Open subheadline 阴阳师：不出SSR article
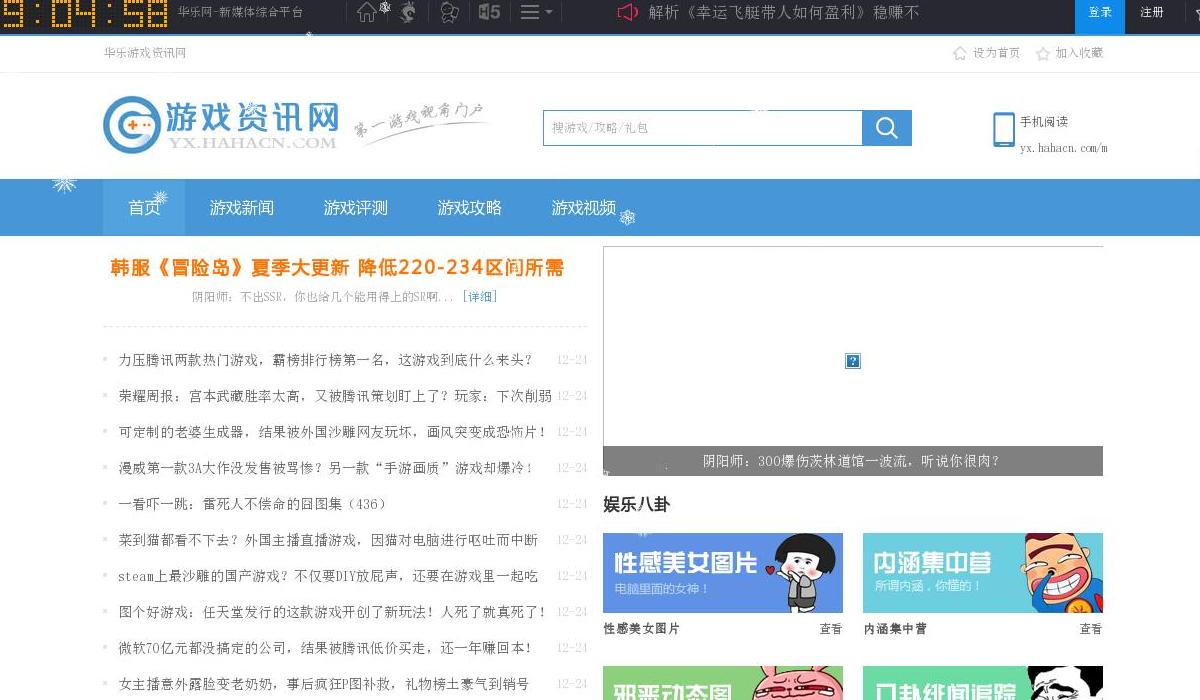The height and width of the screenshot is (700, 1200). tap(323, 297)
